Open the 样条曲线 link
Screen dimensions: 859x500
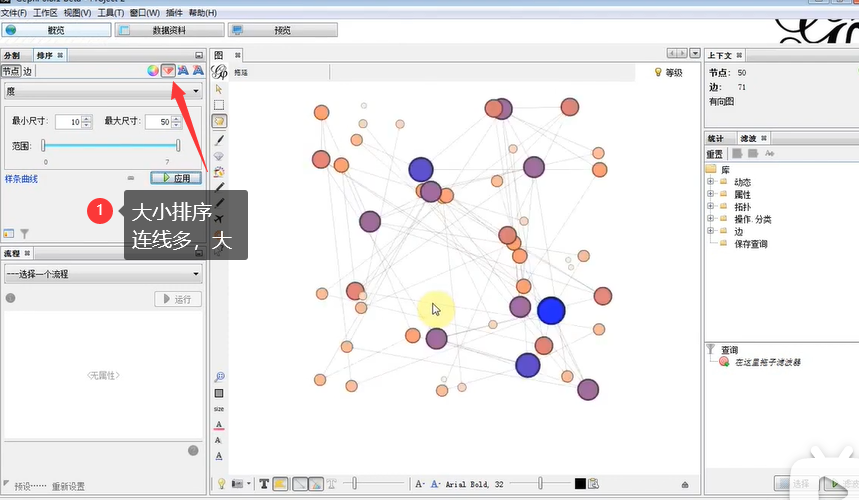click(x=21, y=179)
